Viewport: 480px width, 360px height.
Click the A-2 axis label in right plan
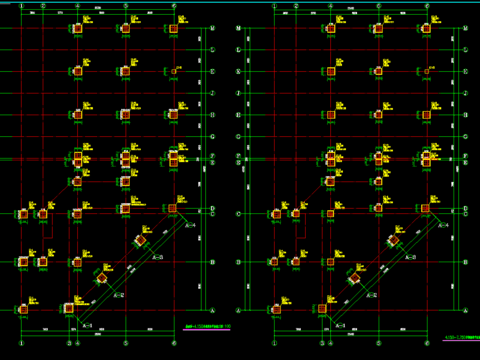pyautogui.click(x=372, y=295)
